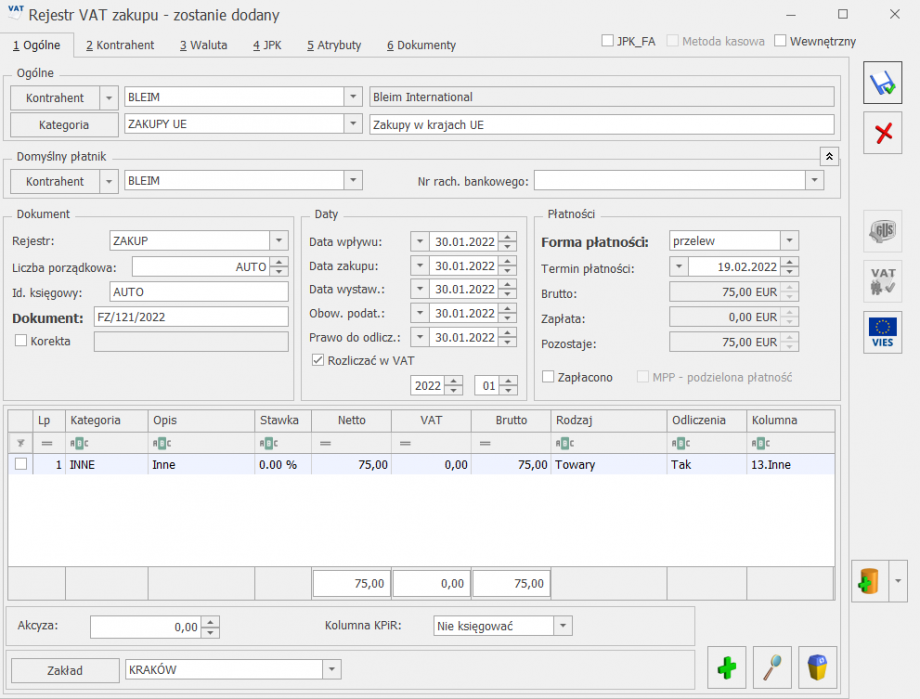This screenshot has height=699, width=920.
Task: Click the filter icon in table header row
Action: (21, 443)
